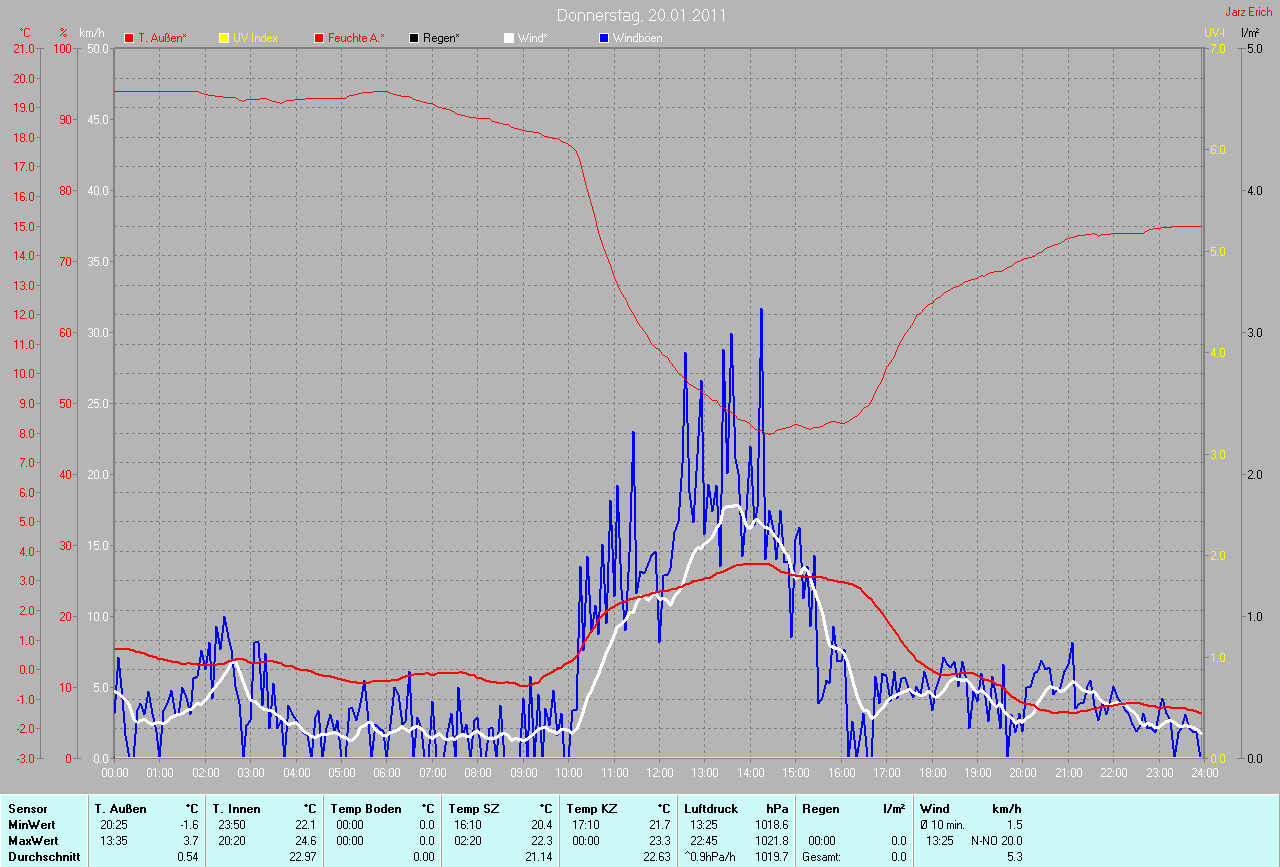Click the red swatch beside Feuchte A.

[319, 38]
